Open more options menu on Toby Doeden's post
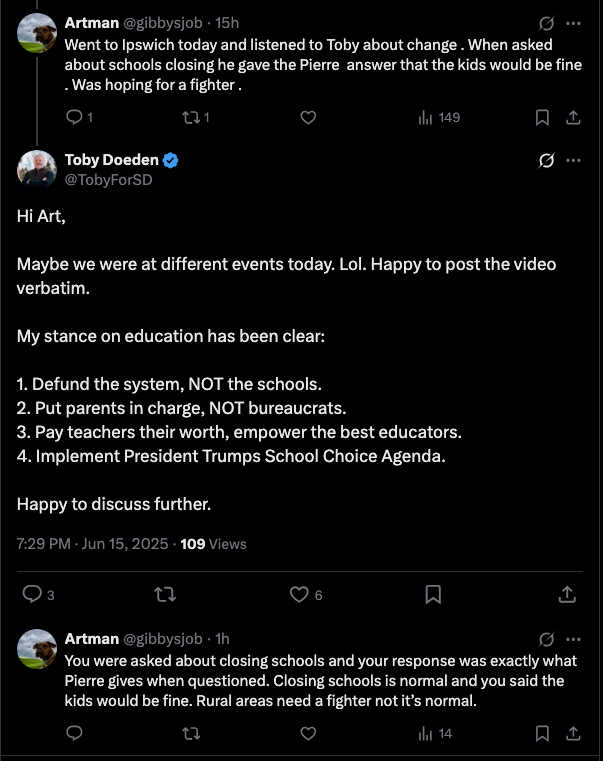 coord(573,160)
